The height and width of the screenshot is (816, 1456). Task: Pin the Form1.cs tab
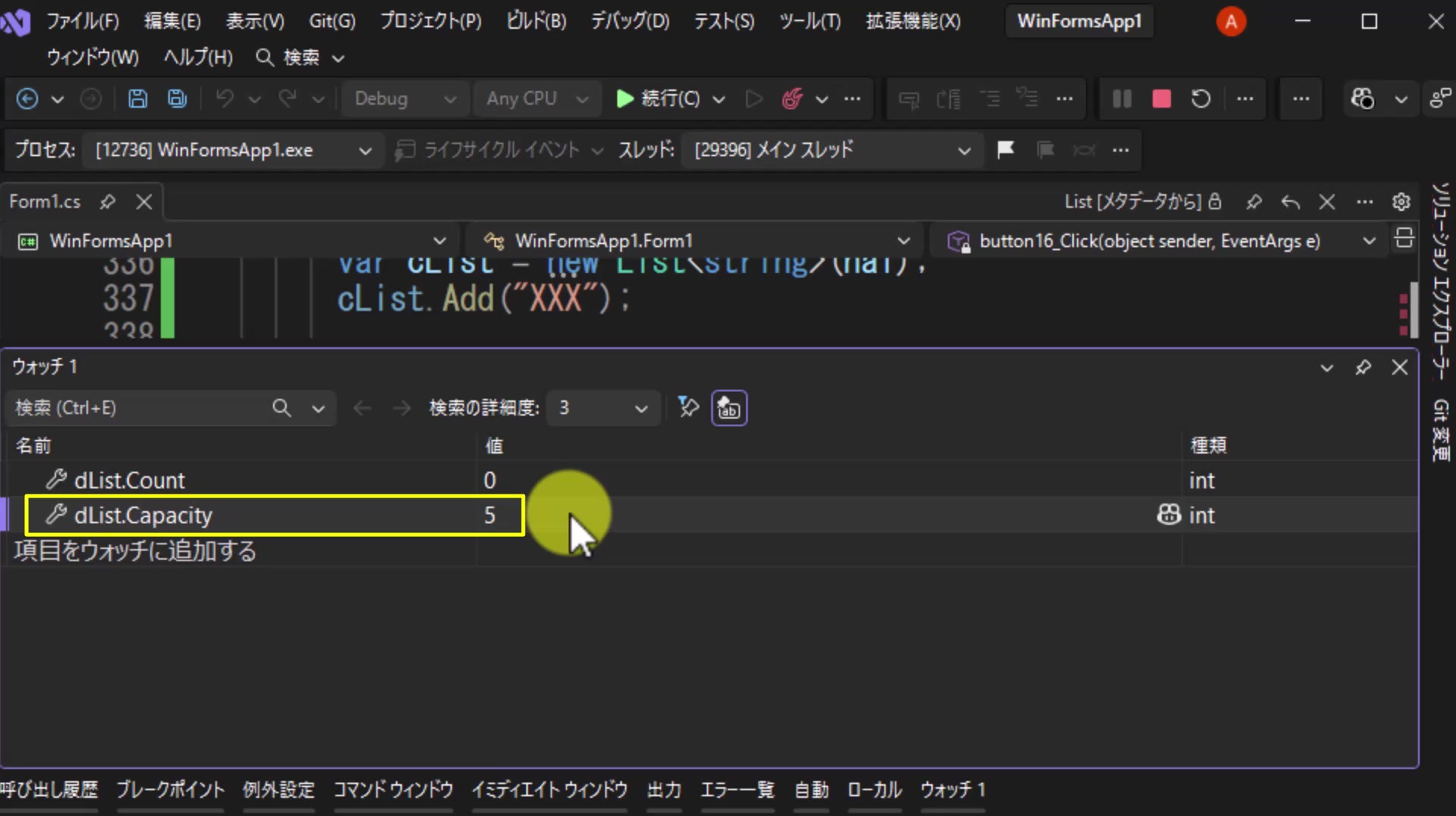pyautogui.click(x=108, y=202)
